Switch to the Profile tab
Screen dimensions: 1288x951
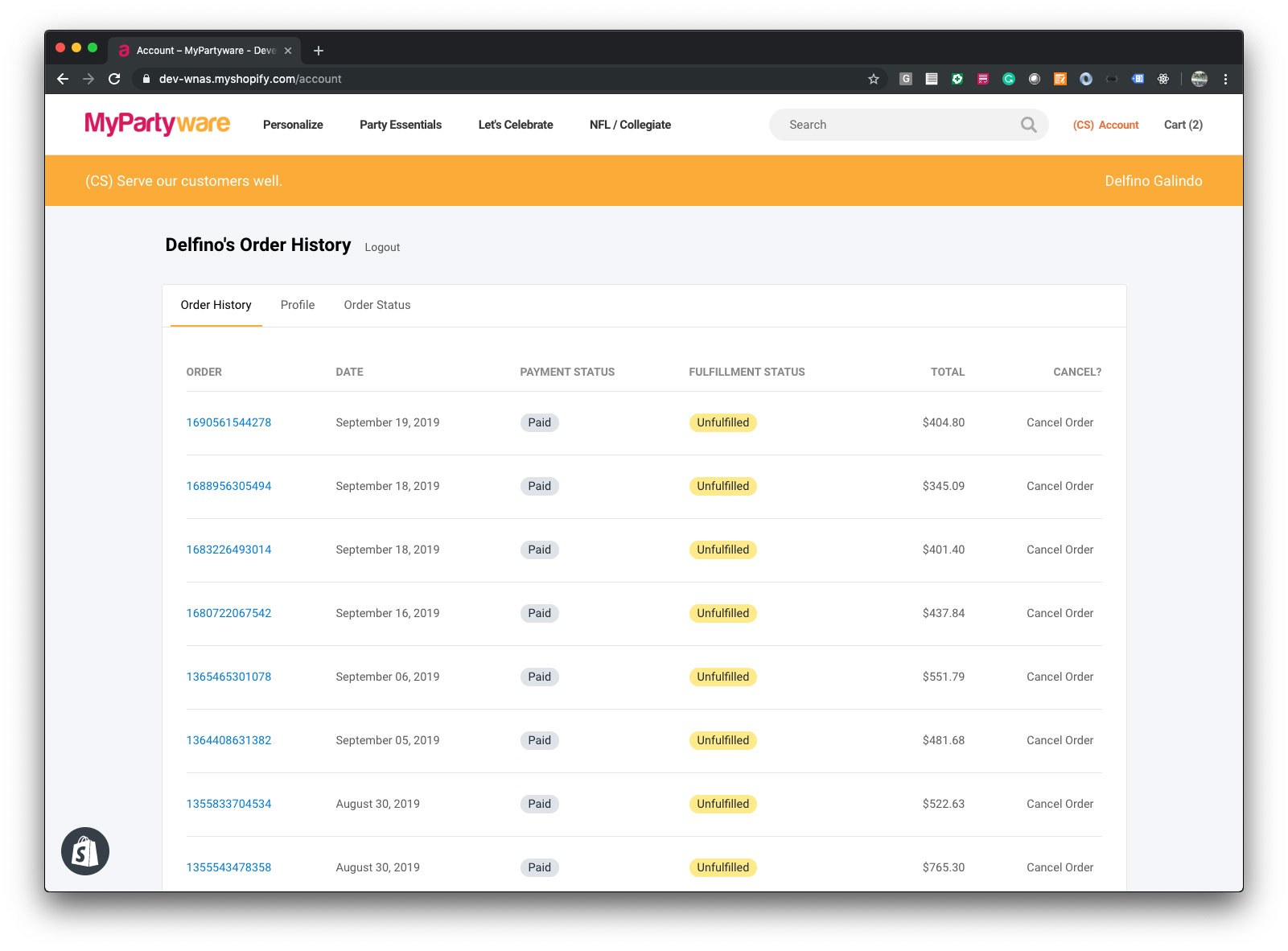(x=298, y=305)
